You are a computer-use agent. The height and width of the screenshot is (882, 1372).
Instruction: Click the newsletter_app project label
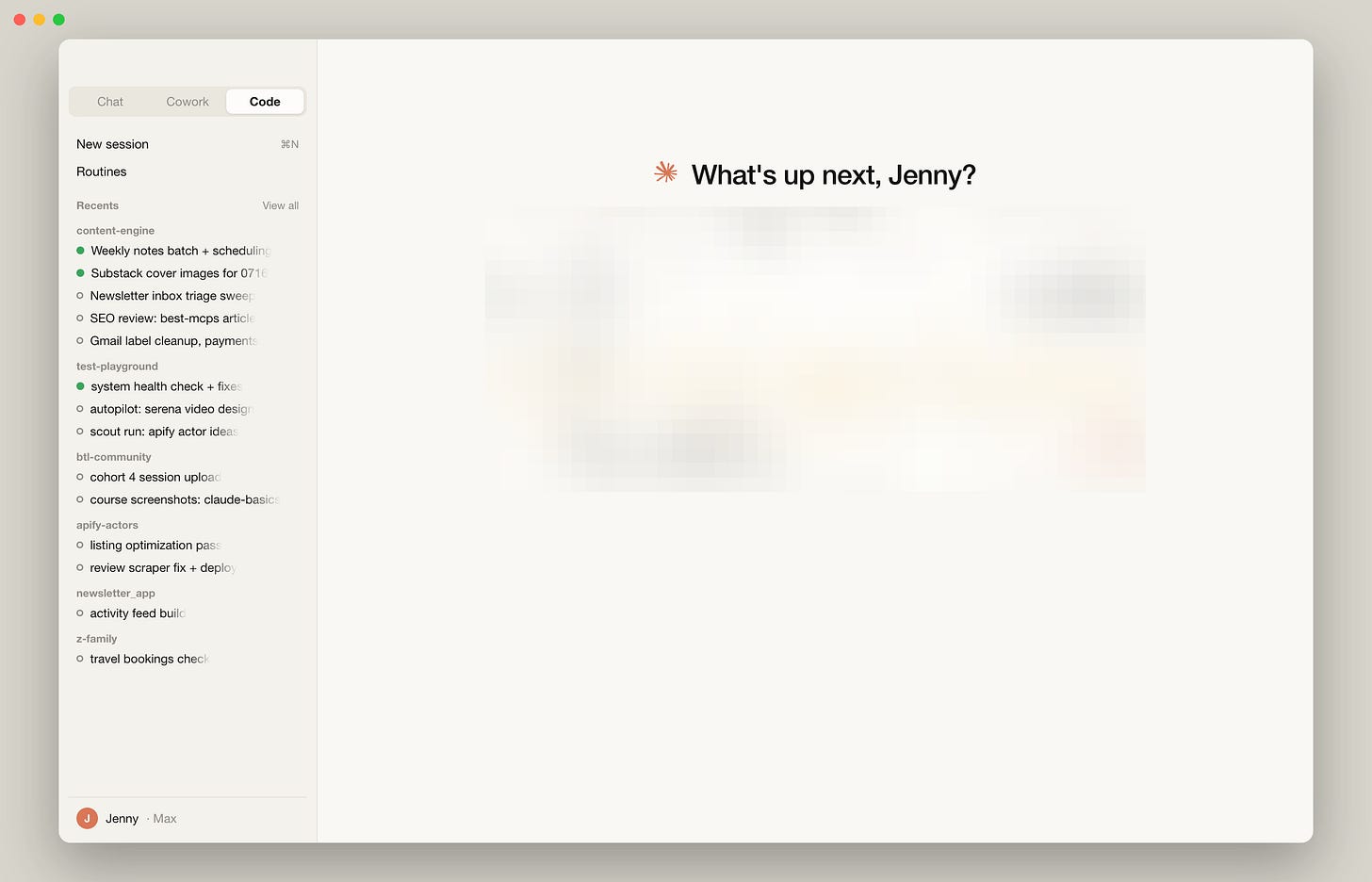tap(115, 594)
